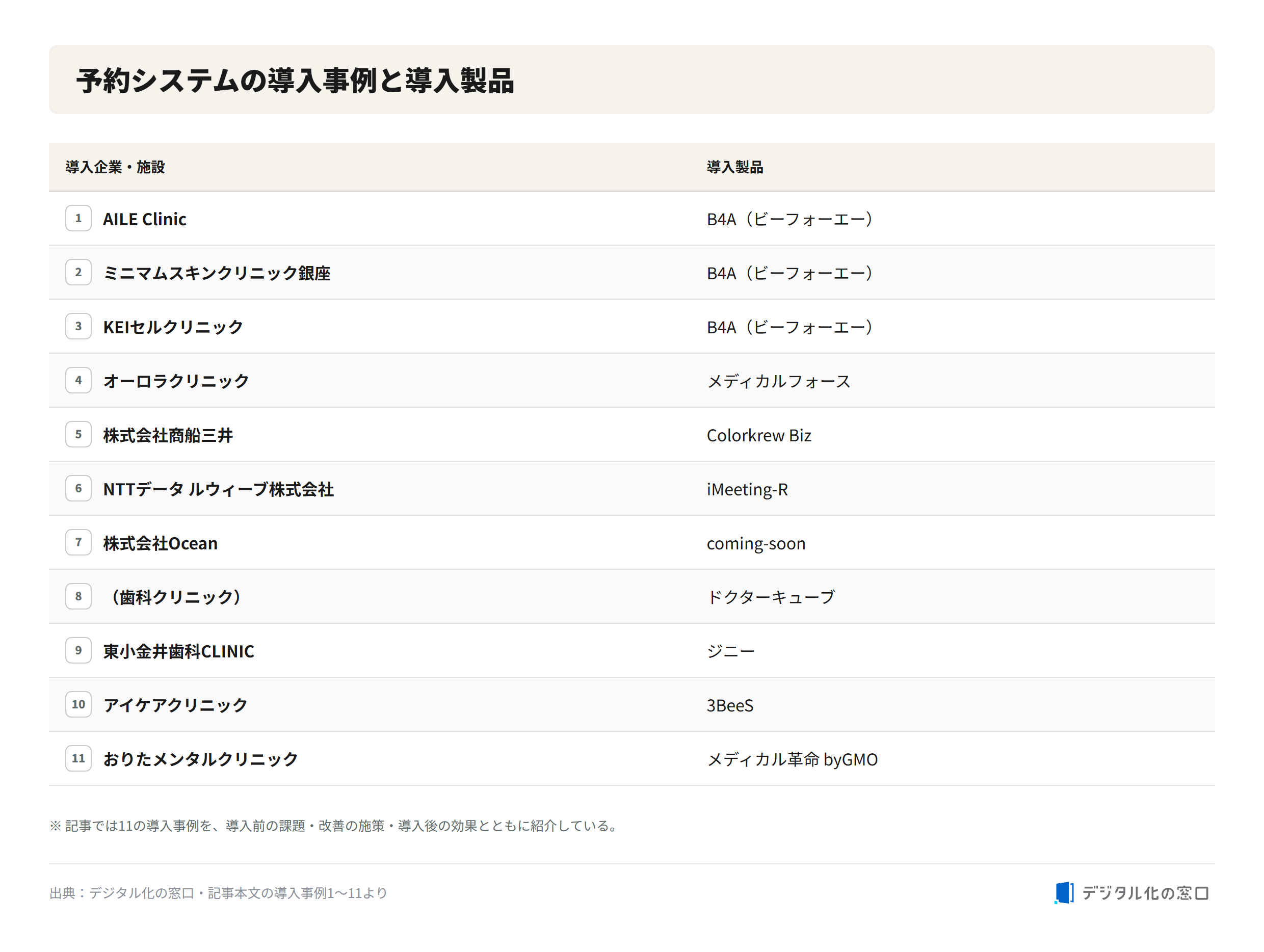Click （歯科クリニック） entry
The width and height of the screenshot is (1264, 952).
(176, 597)
